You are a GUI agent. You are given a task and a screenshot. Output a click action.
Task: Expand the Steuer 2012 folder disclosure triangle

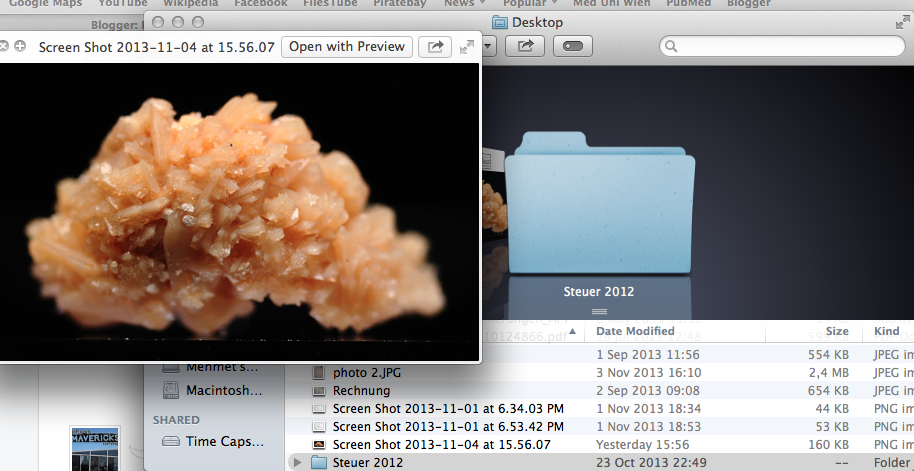298,462
